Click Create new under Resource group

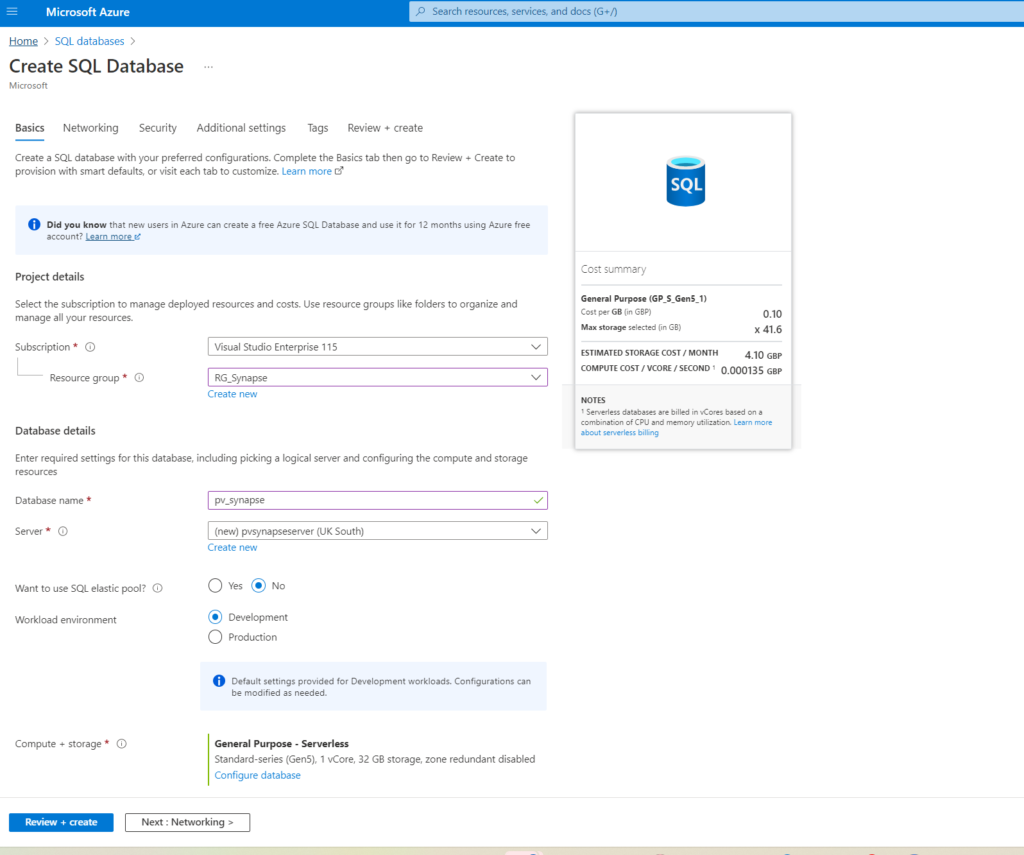pyautogui.click(x=232, y=394)
